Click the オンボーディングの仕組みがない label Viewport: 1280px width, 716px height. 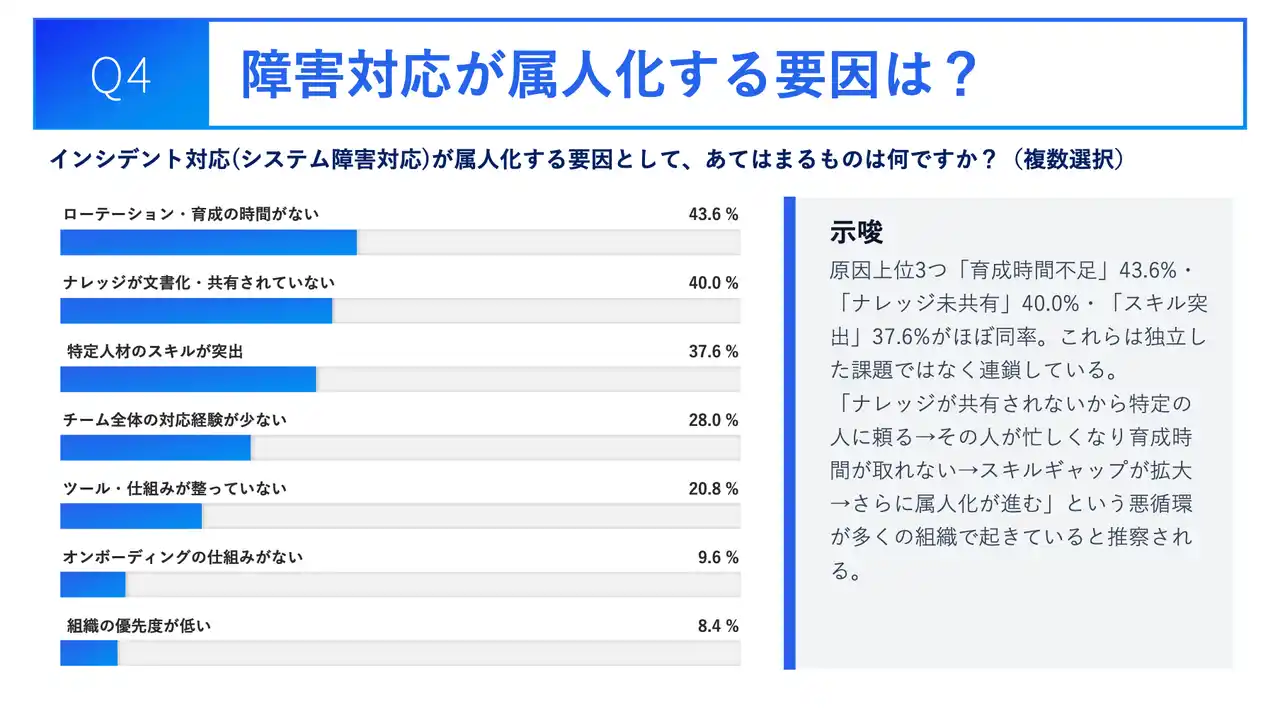[183, 557]
